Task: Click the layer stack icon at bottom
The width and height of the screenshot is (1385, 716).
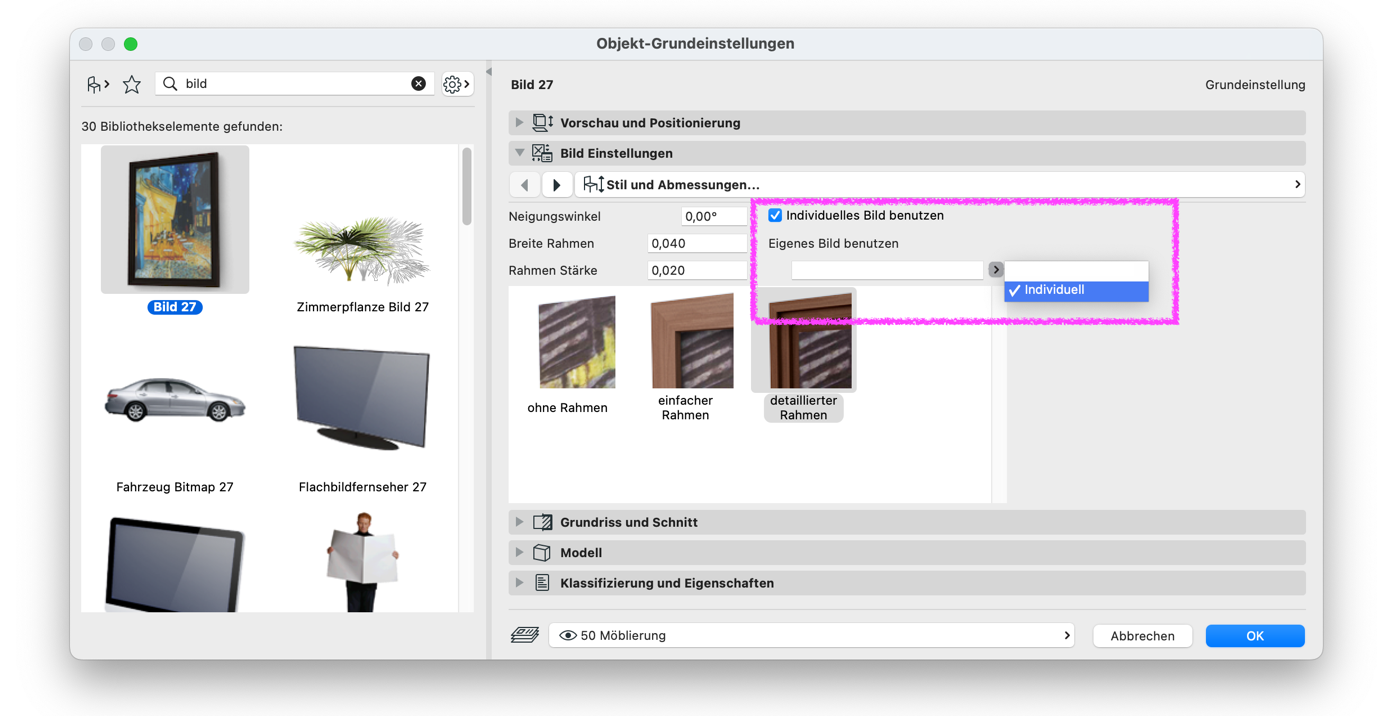Action: pos(525,635)
